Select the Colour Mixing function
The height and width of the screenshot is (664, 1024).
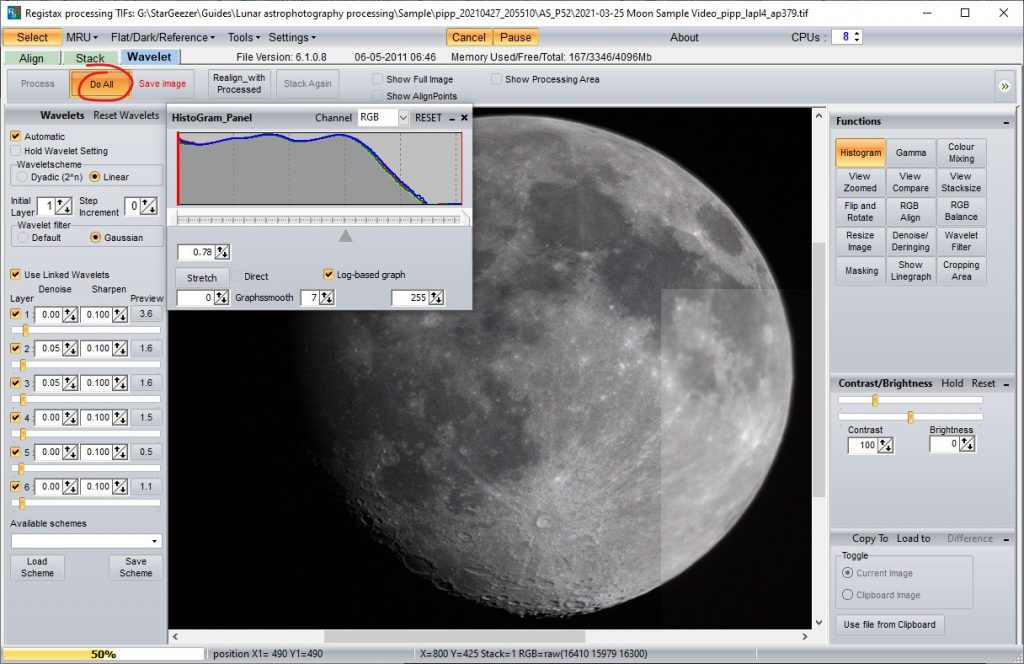[960, 152]
